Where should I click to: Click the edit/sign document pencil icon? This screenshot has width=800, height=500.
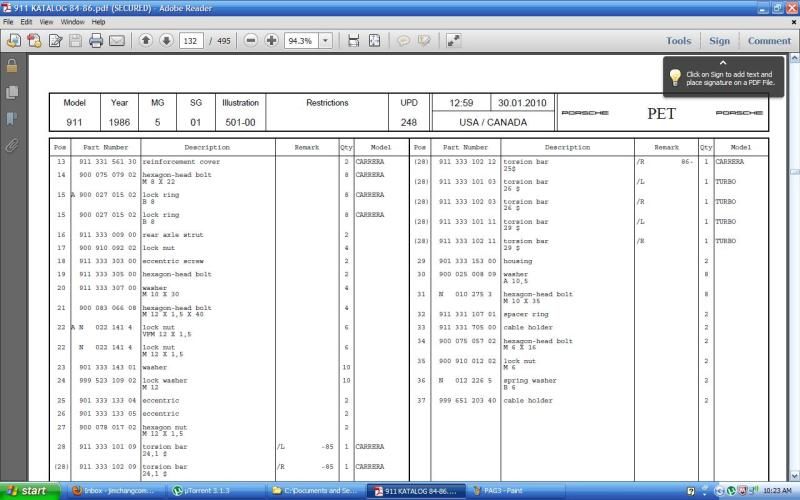55,40
